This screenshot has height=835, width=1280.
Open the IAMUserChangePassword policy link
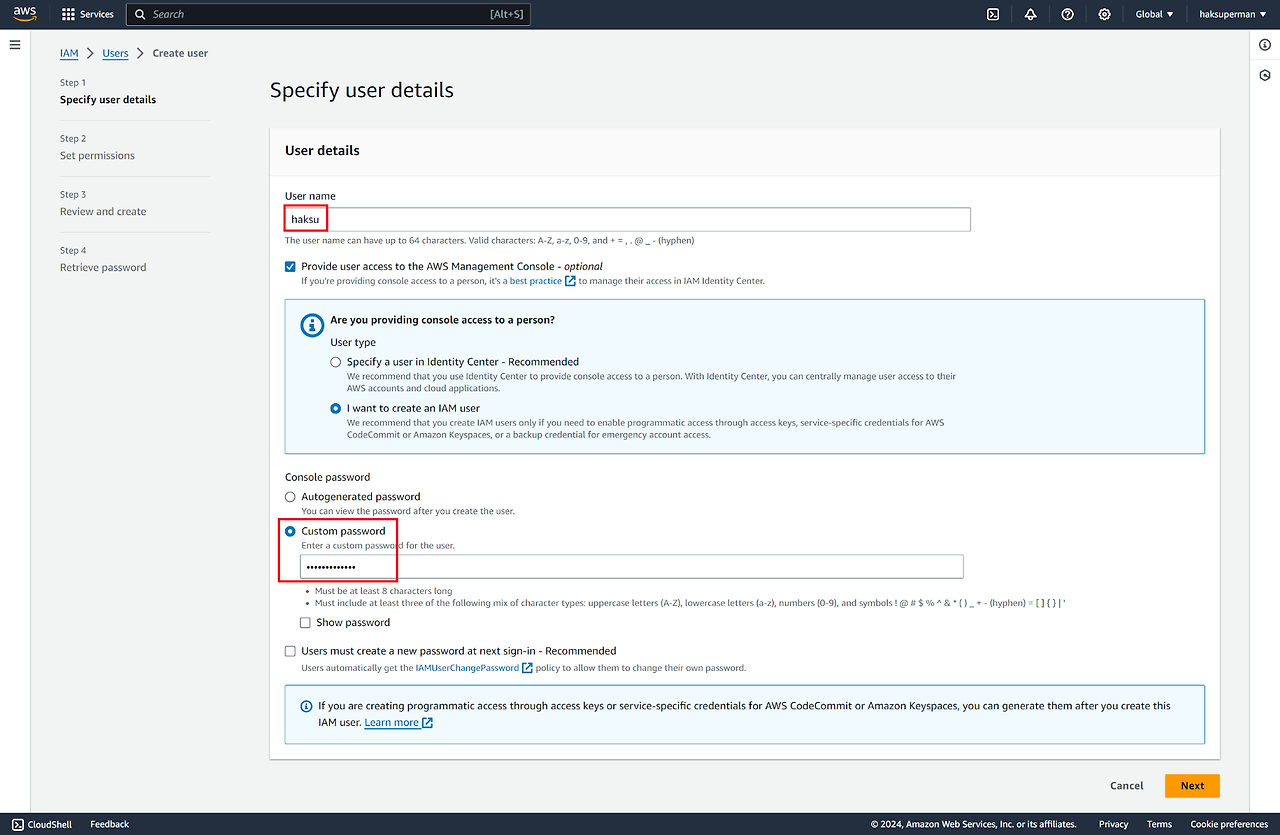(x=467, y=668)
